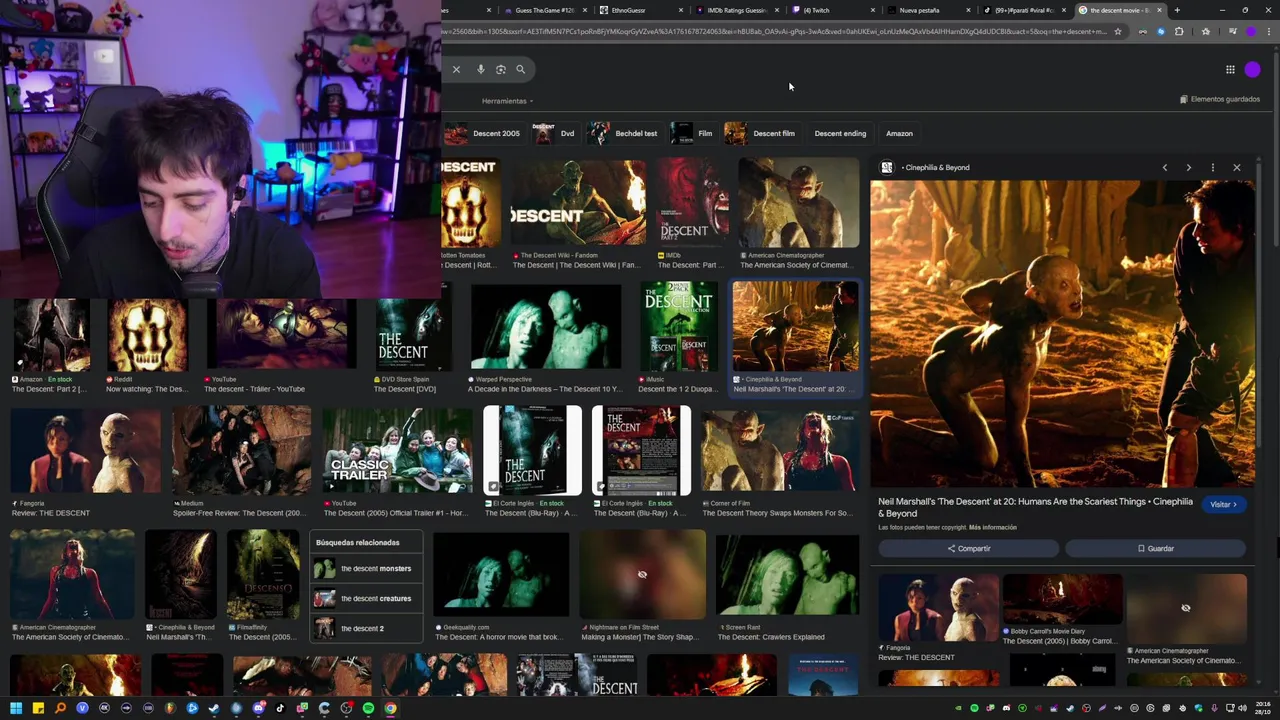Select the Amazon filter chip
Screen dimensions: 1280x720
click(899, 133)
